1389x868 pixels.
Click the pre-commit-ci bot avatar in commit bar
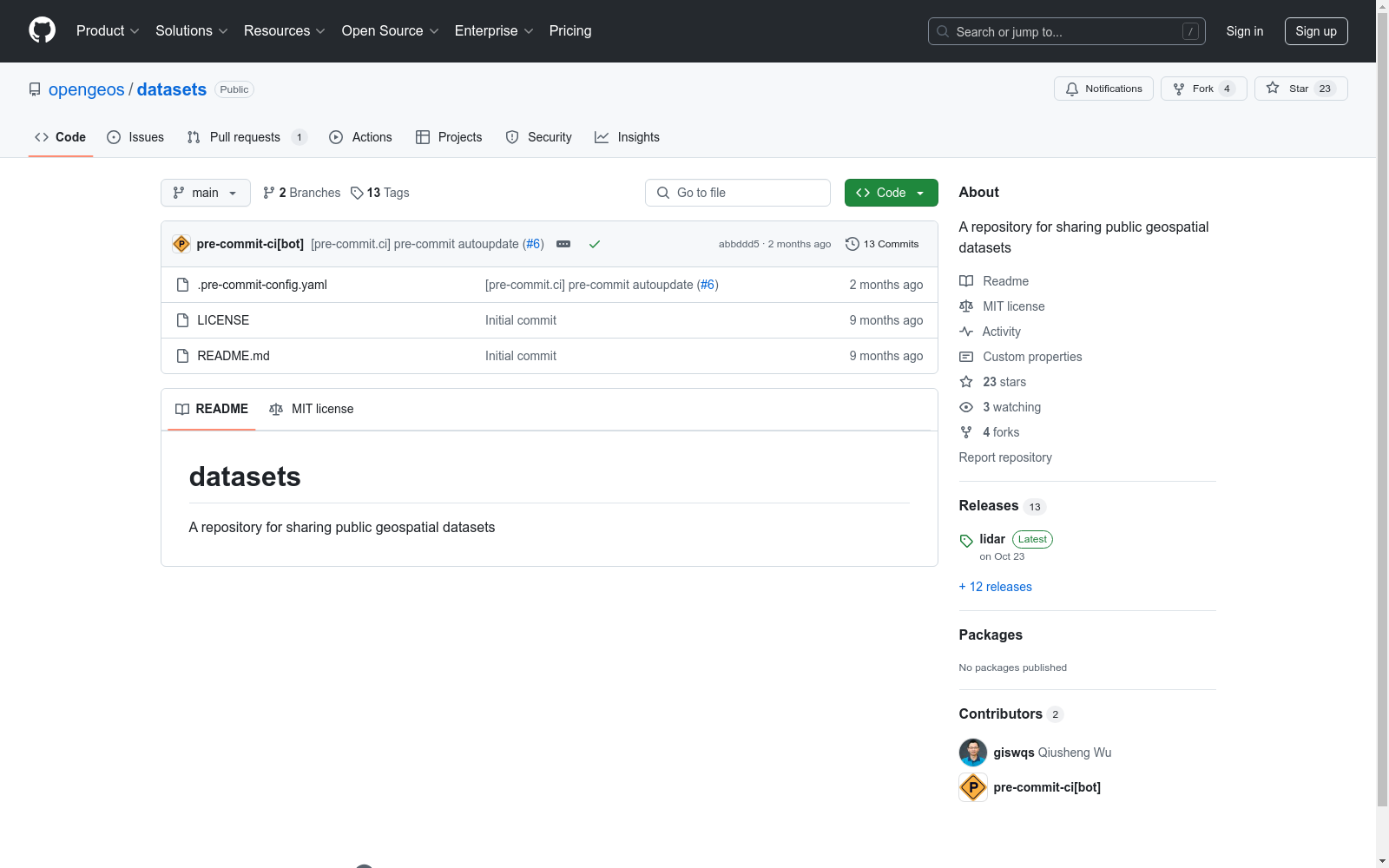(181, 244)
